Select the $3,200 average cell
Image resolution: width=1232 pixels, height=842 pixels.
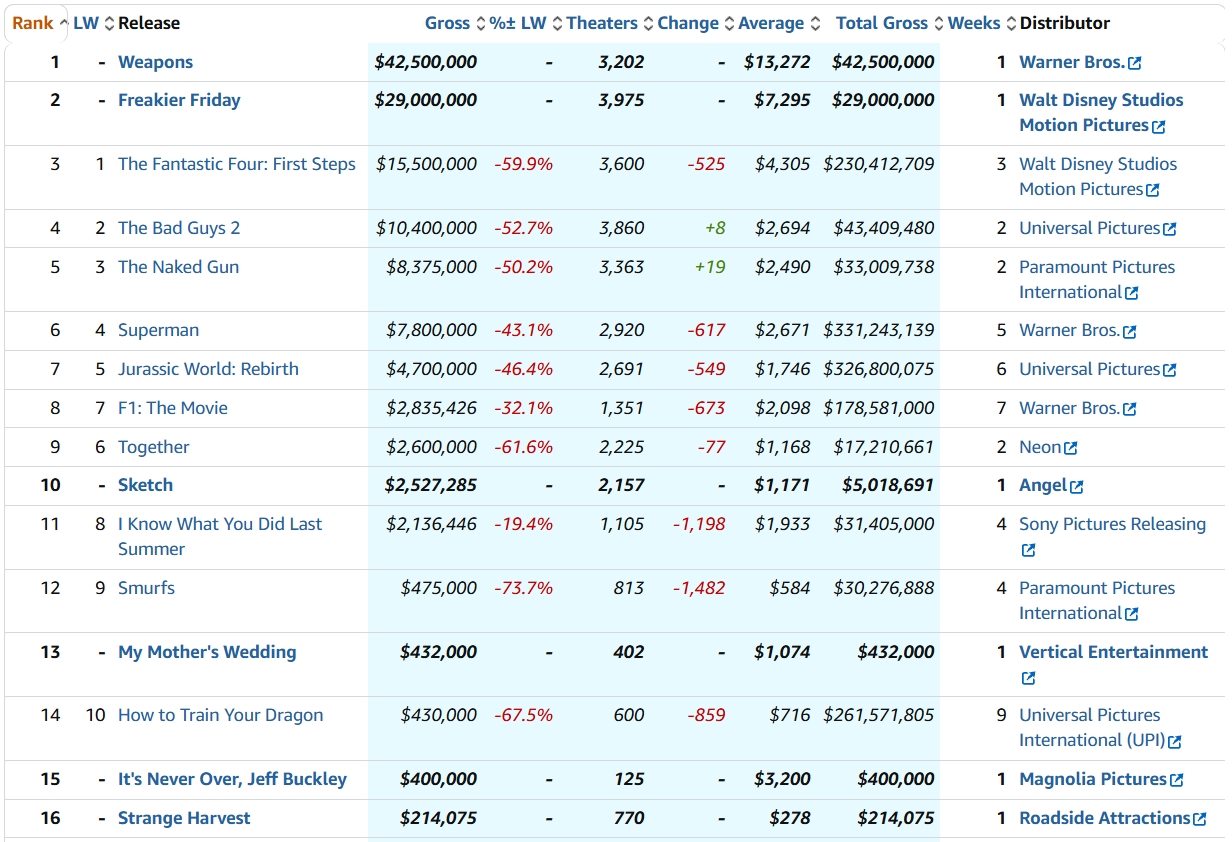pos(782,779)
